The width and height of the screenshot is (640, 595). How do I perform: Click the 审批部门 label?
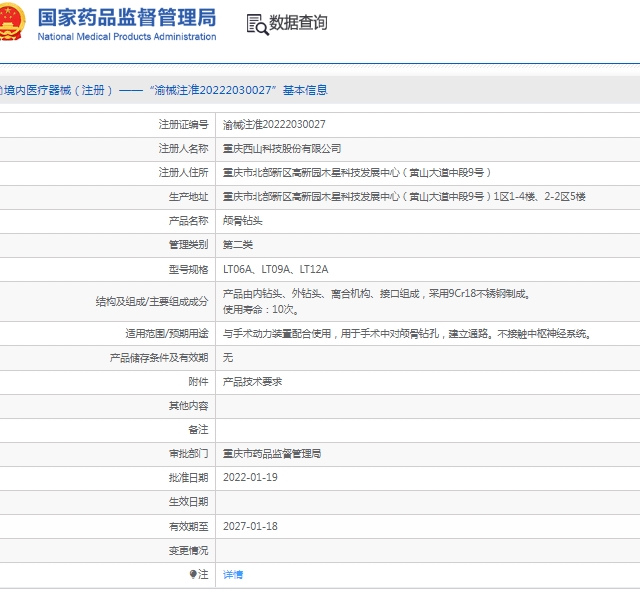[x=188, y=454]
